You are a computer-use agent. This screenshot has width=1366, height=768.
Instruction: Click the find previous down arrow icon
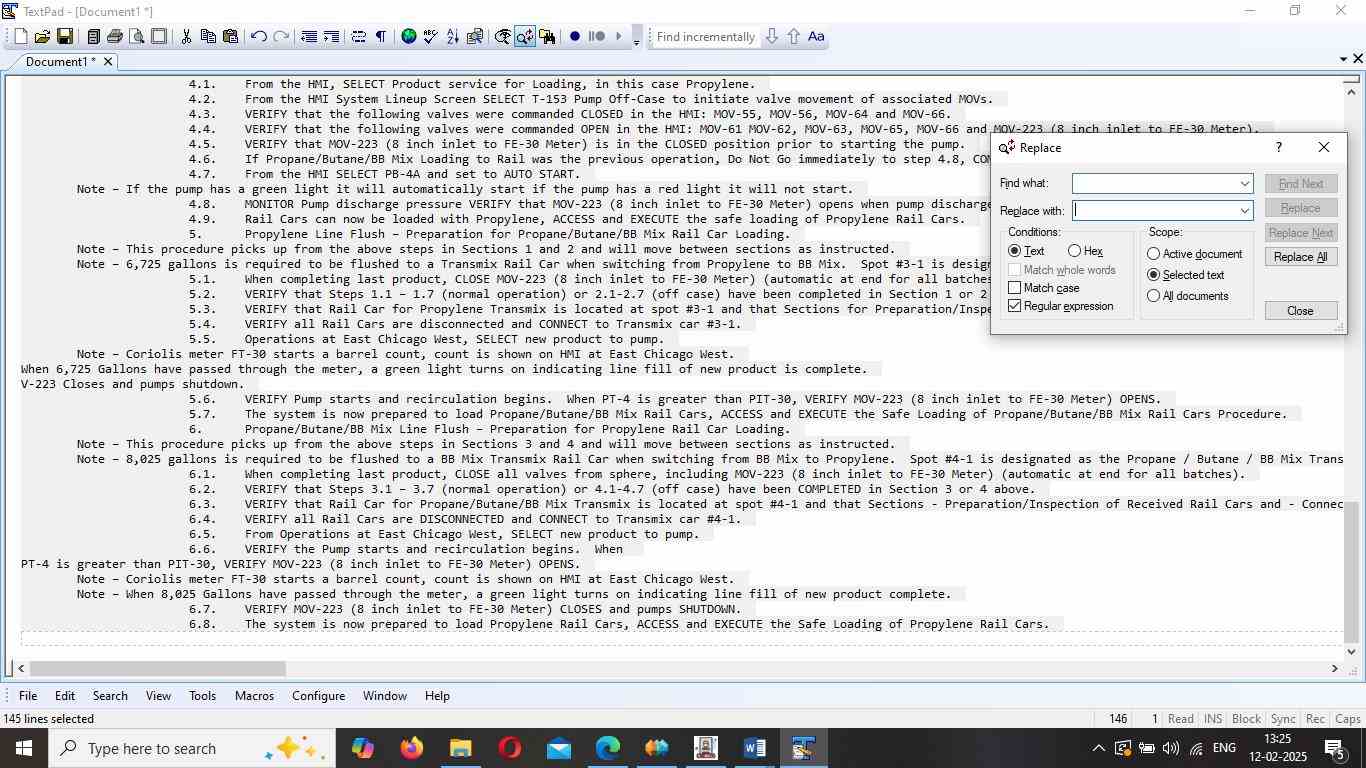[x=771, y=37]
